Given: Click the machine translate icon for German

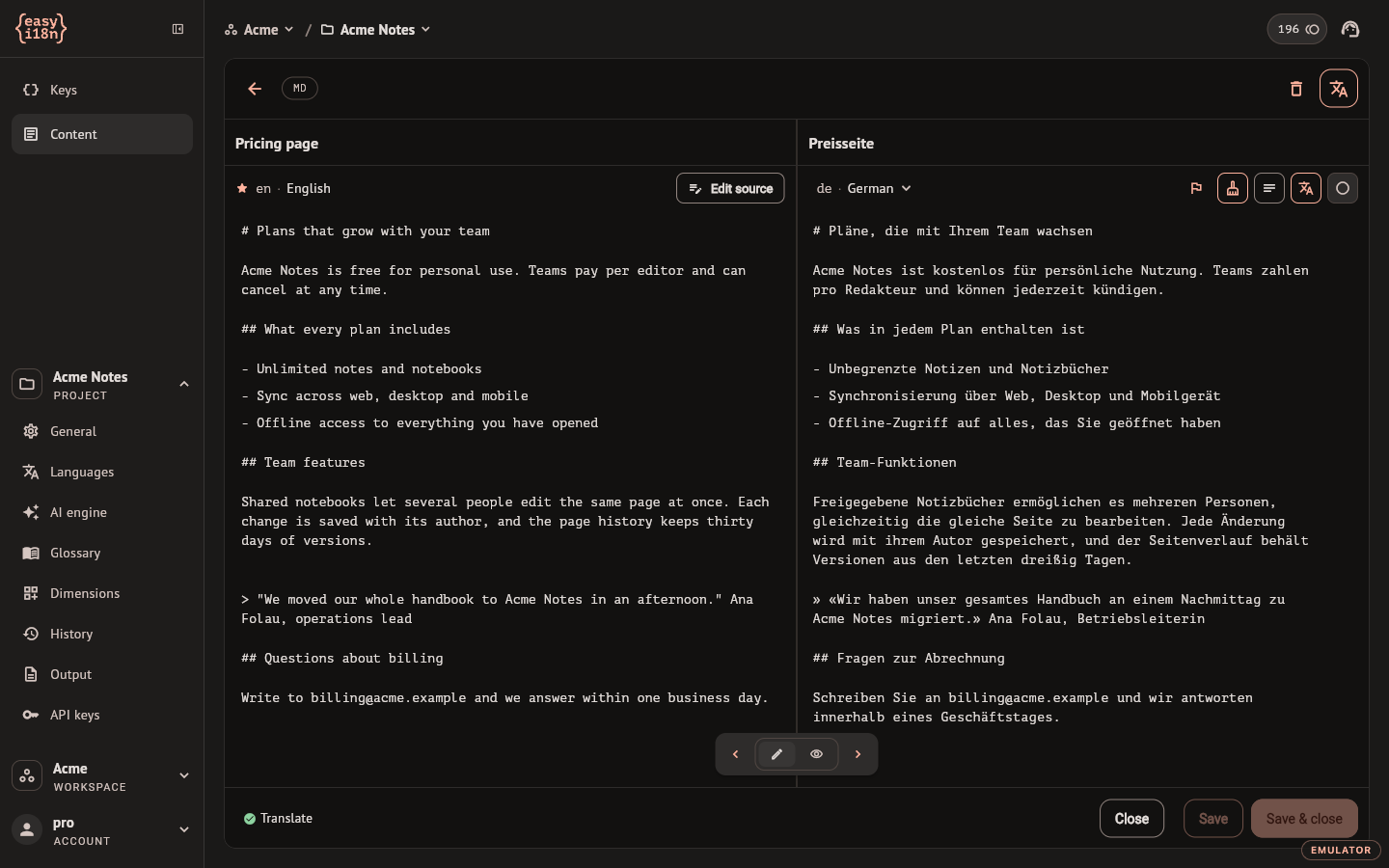Looking at the screenshot, I should 1306,189.
